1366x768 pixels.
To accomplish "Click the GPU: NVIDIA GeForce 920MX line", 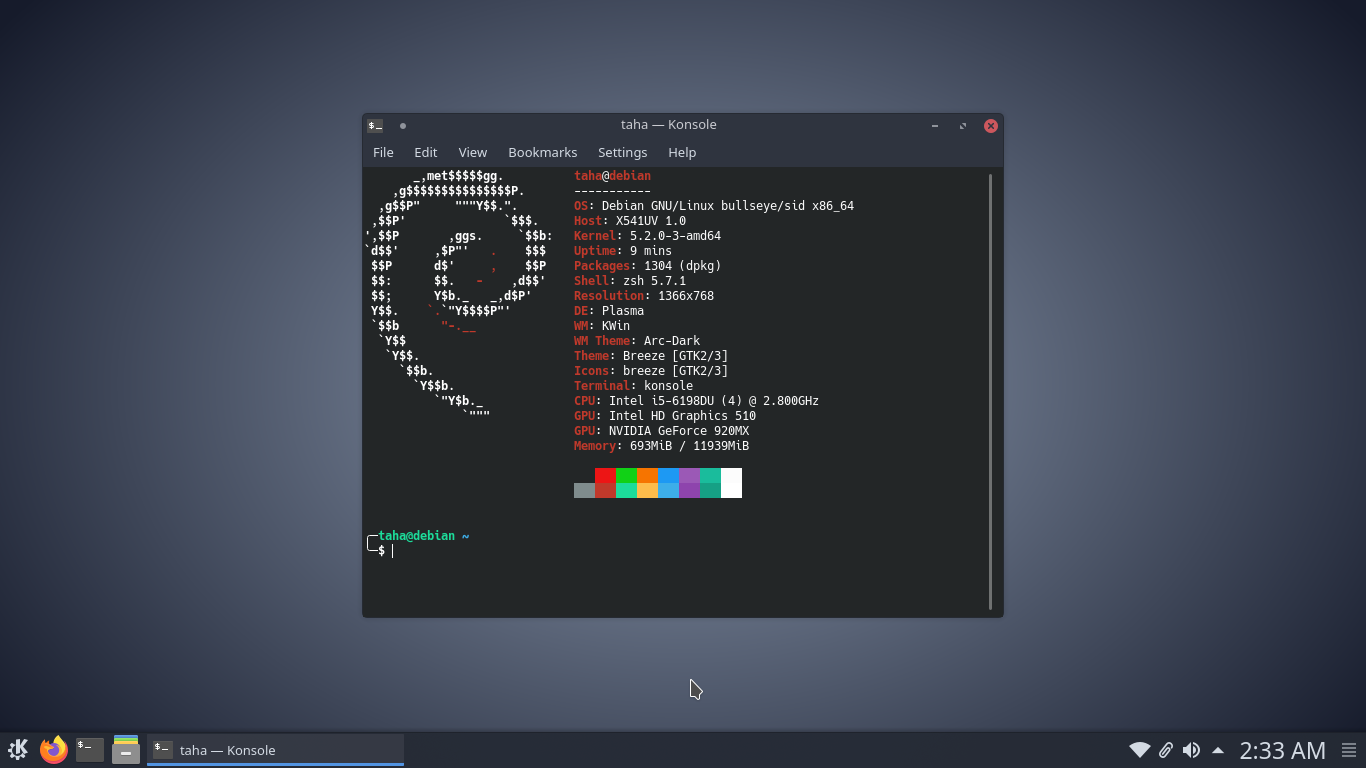I will click(661, 431).
